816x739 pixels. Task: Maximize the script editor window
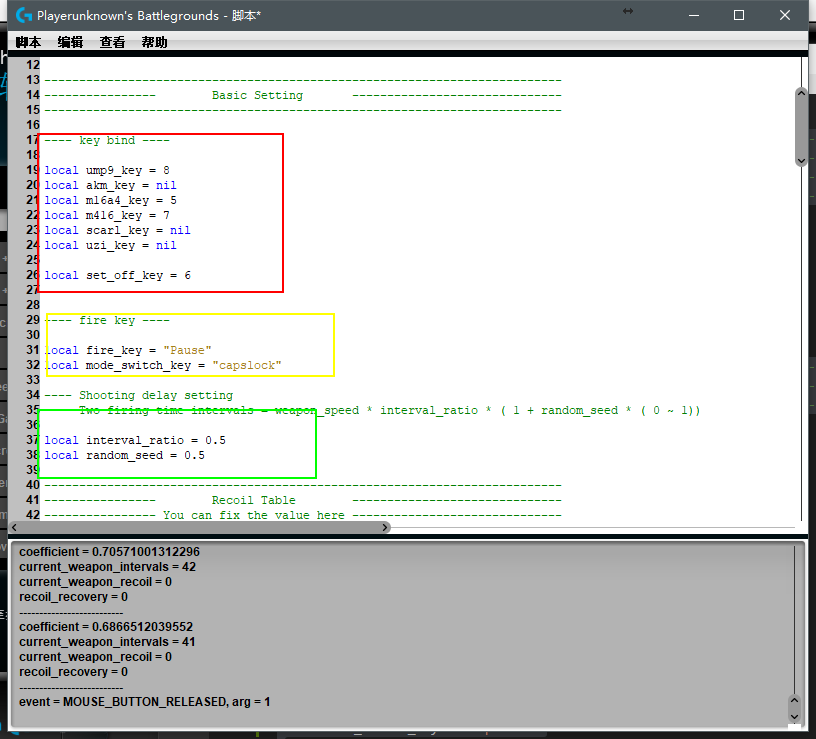[x=738, y=15]
